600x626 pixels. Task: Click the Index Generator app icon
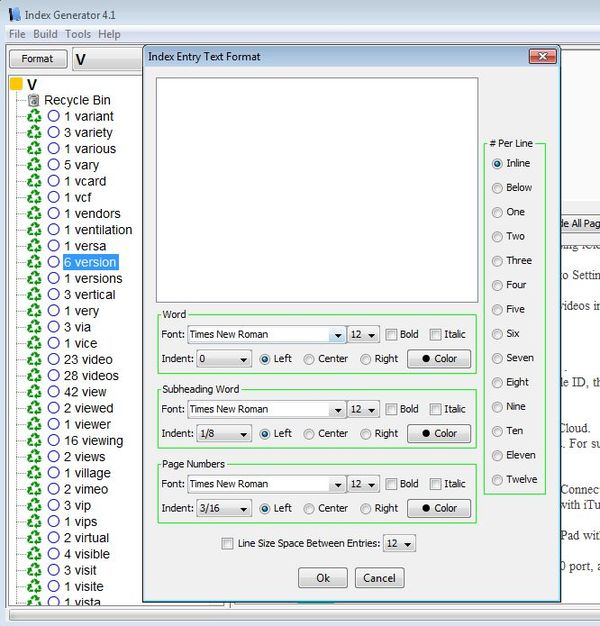[x=14, y=14]
